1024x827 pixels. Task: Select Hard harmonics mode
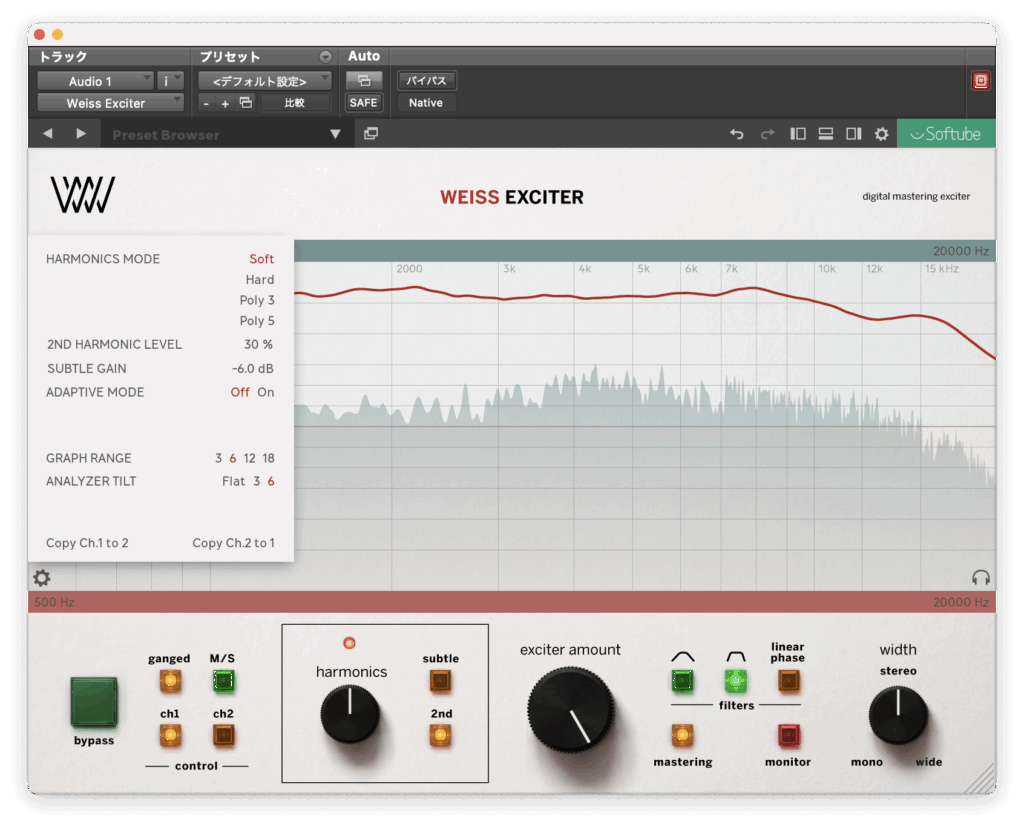tap(260, 280)
